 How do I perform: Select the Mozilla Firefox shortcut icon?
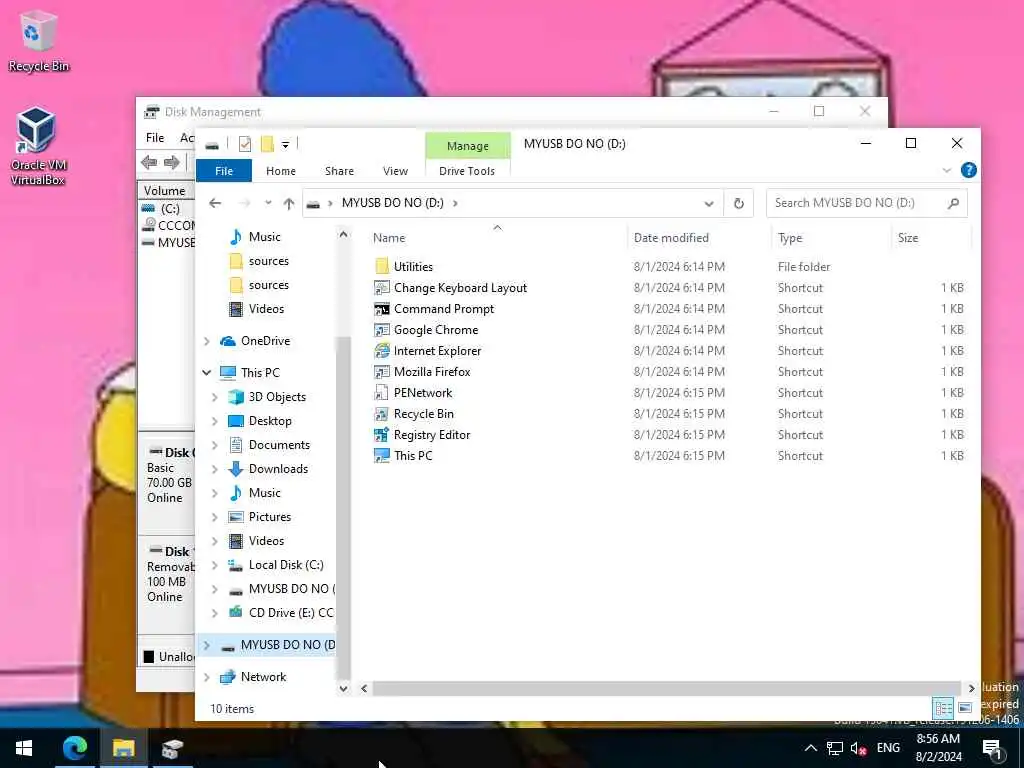382,372
